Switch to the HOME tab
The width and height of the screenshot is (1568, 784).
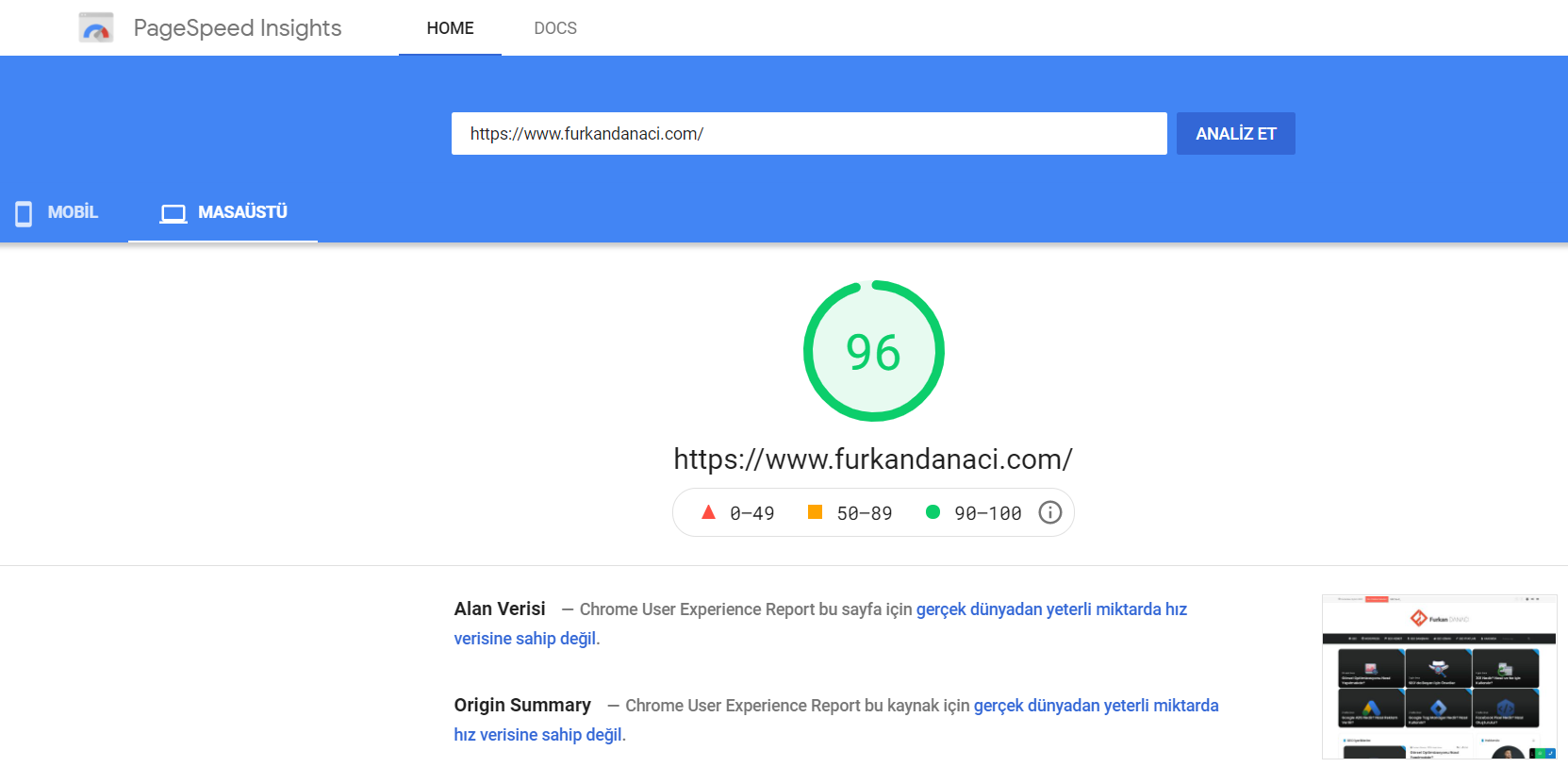[450, 28]
